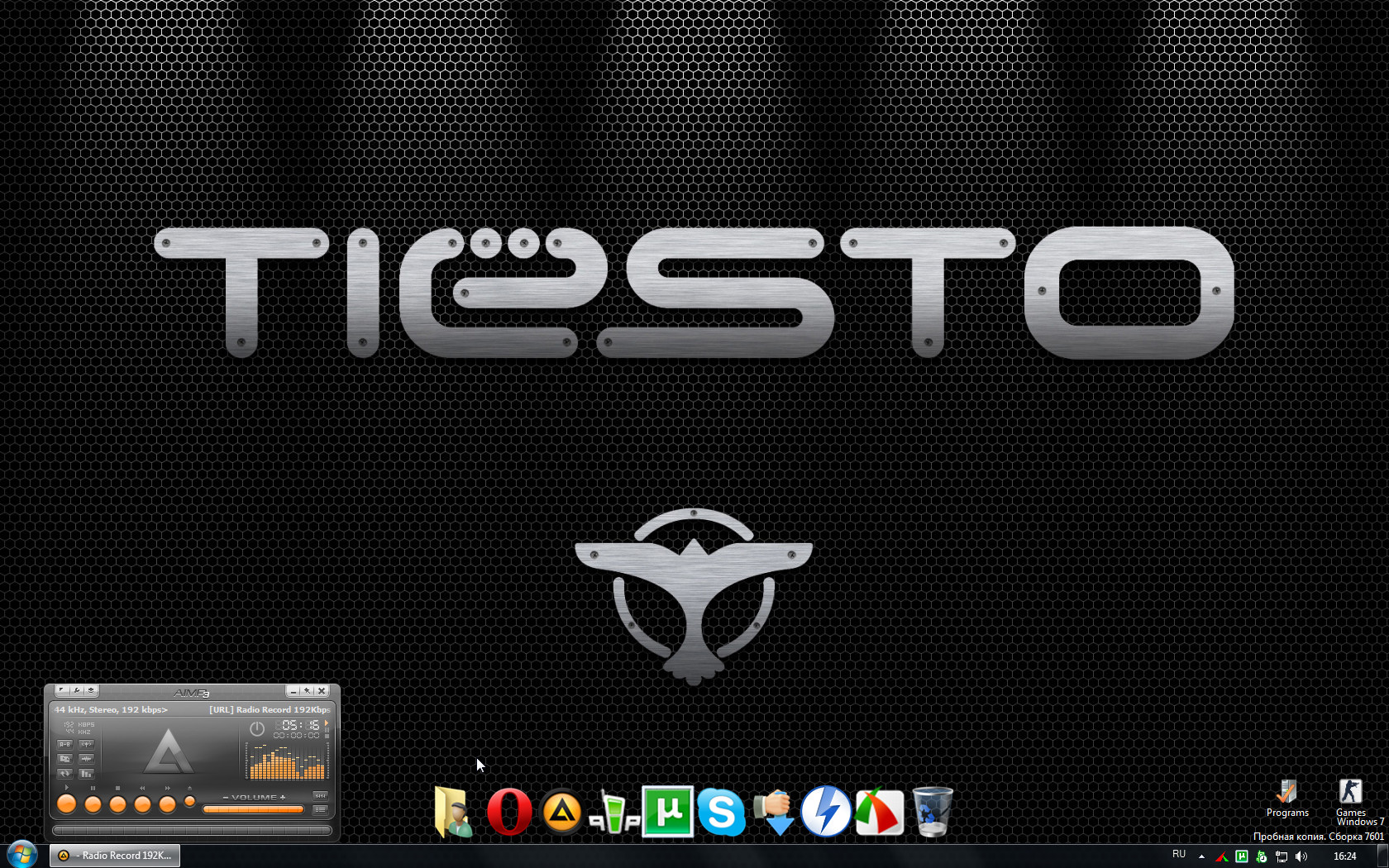
Task: Open the download manager hand-arrow dock icon
Action: tap(774, 812)
